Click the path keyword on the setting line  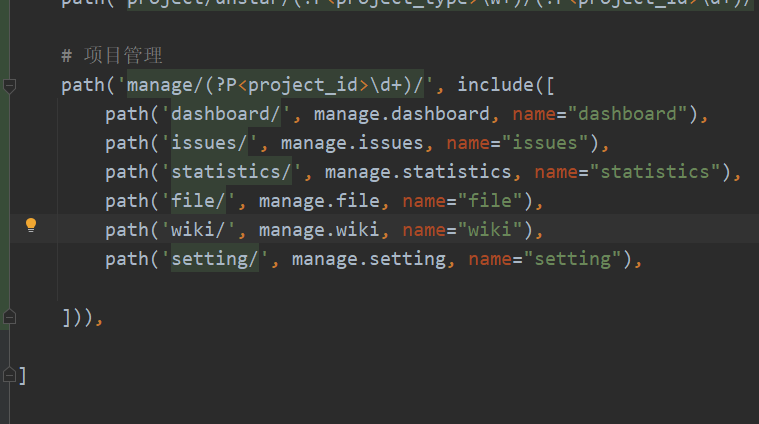[127, 259]
